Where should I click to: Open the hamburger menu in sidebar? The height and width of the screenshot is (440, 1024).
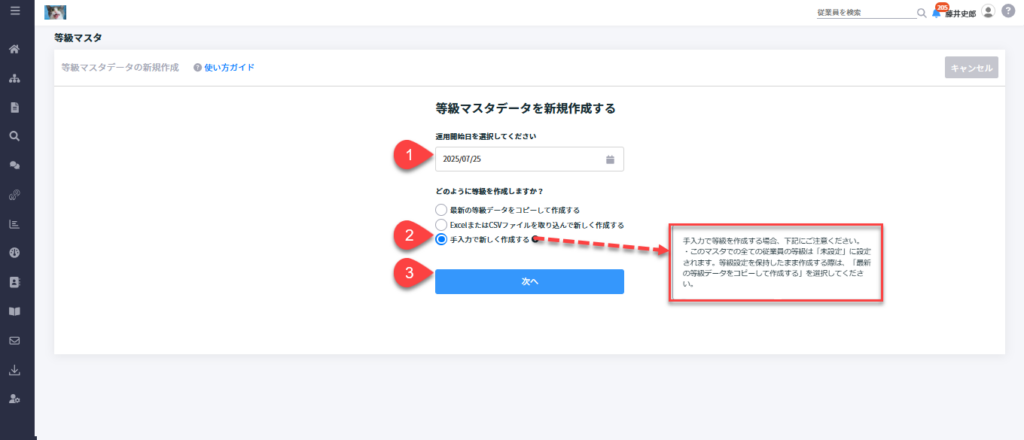pyautogui.click(x=15, y=11)
